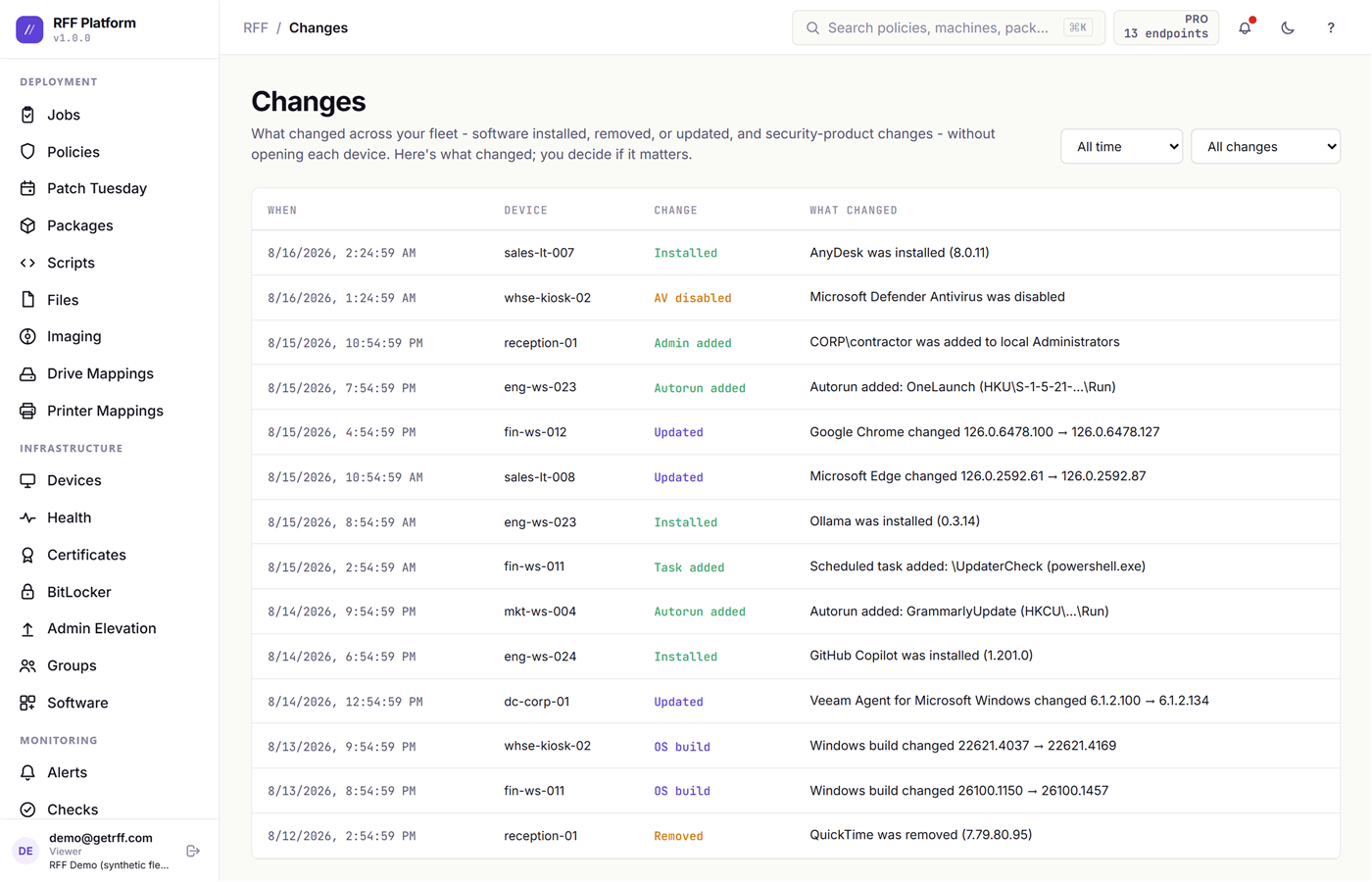
Task: Click 'CORP\contractor was added to local Administrators'
Action: (x=964, y=342)
